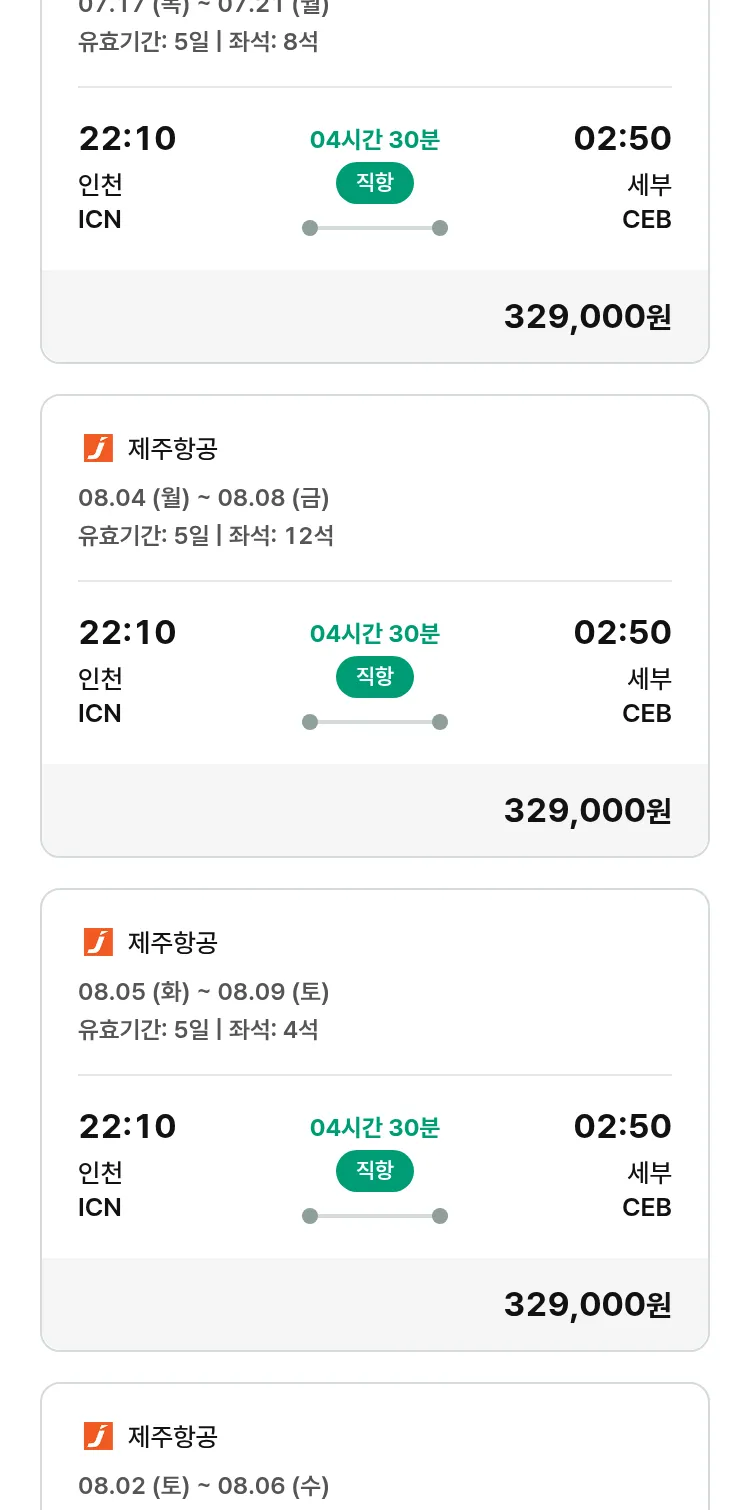The height and width of the screenshot is (1510, 750).
Task: Click 직항 badge on 08.05 flight
Action: (x=375, y=1171)
